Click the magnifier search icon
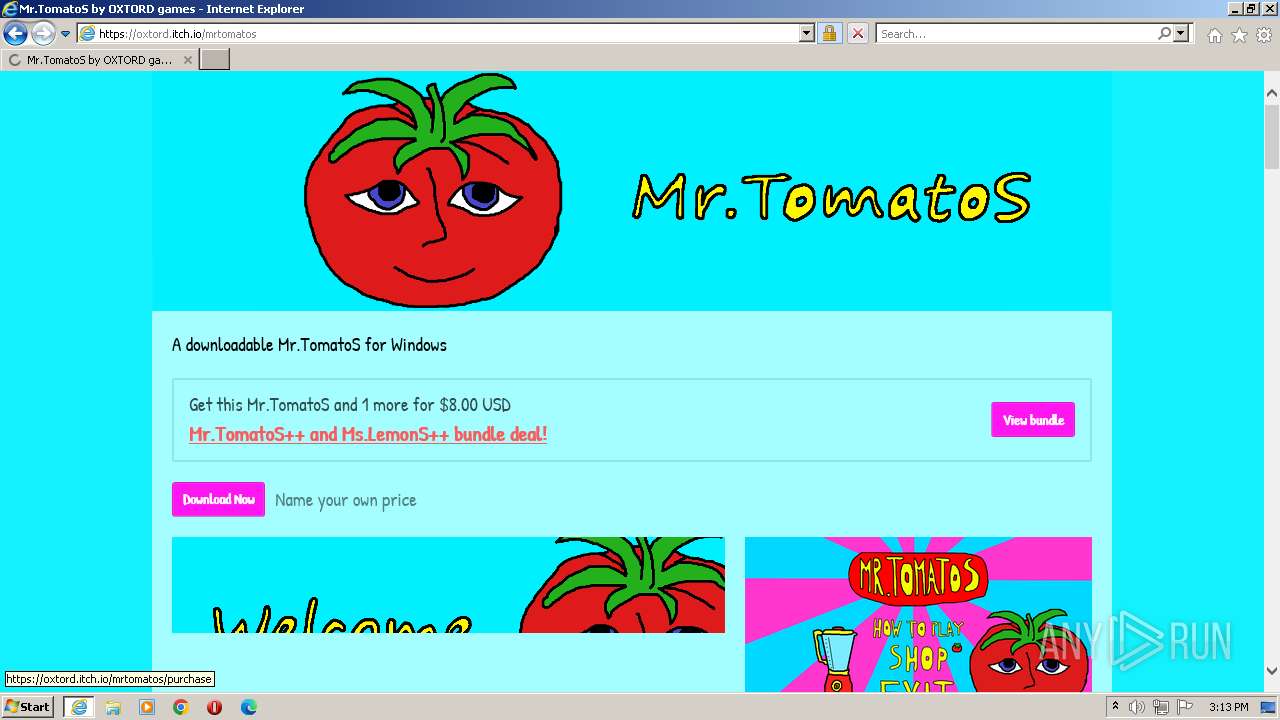The image size is (1280, 720). coord(1164,34)
